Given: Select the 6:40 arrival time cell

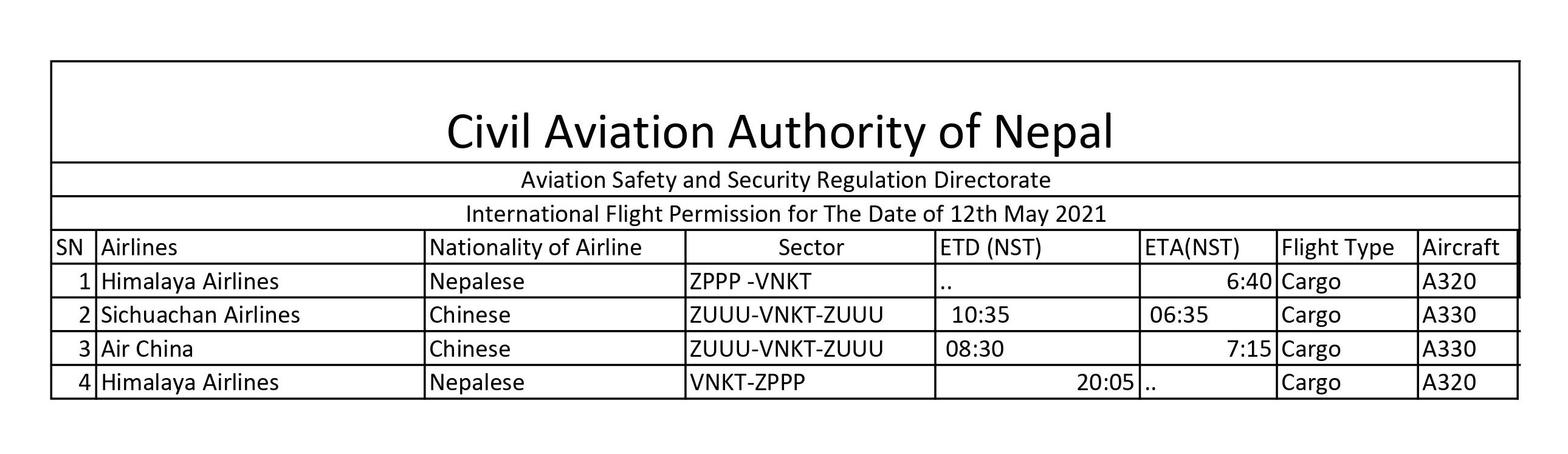Looking at the screenshot, I should pyautogui.click(x=1249, y=282).
